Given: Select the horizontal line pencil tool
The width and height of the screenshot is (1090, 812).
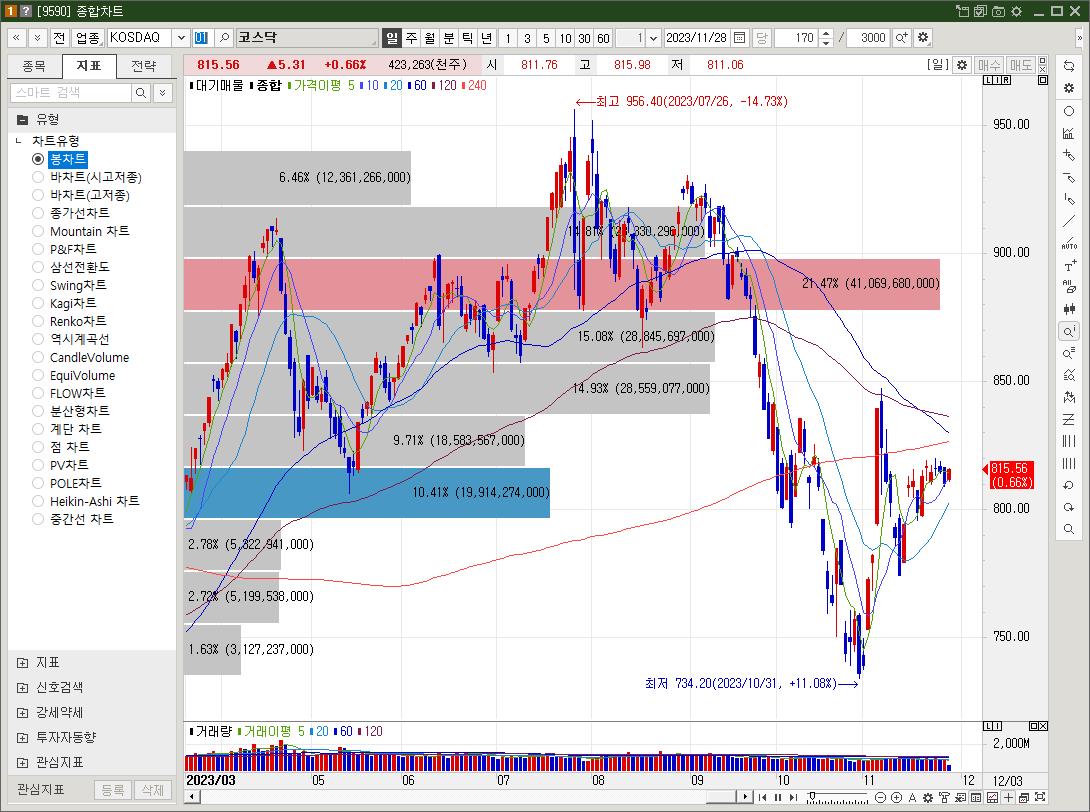Looking at the screenshot, I should [x=1068, y=177].
